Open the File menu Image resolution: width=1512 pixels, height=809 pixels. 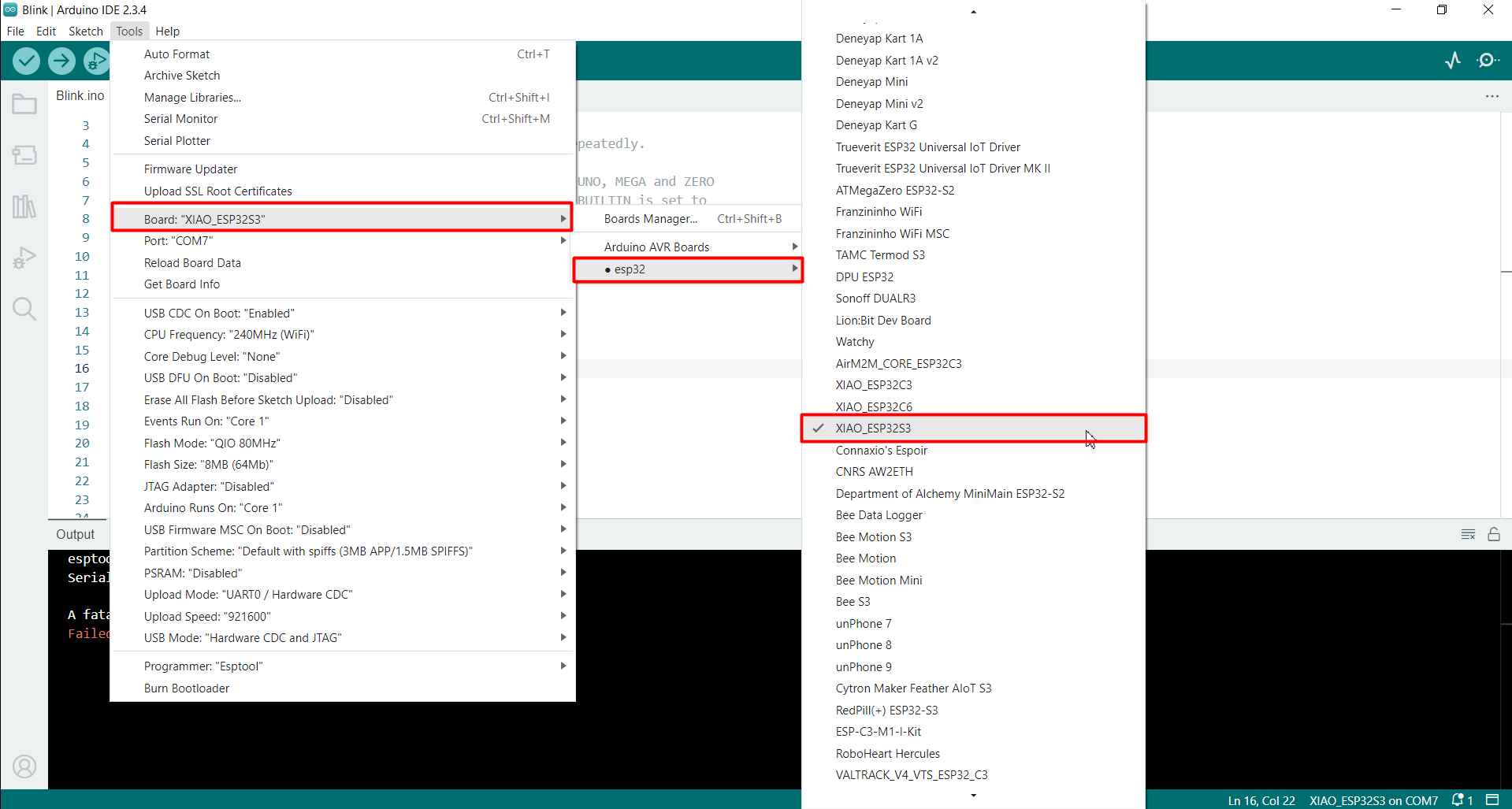click(16, 32)
